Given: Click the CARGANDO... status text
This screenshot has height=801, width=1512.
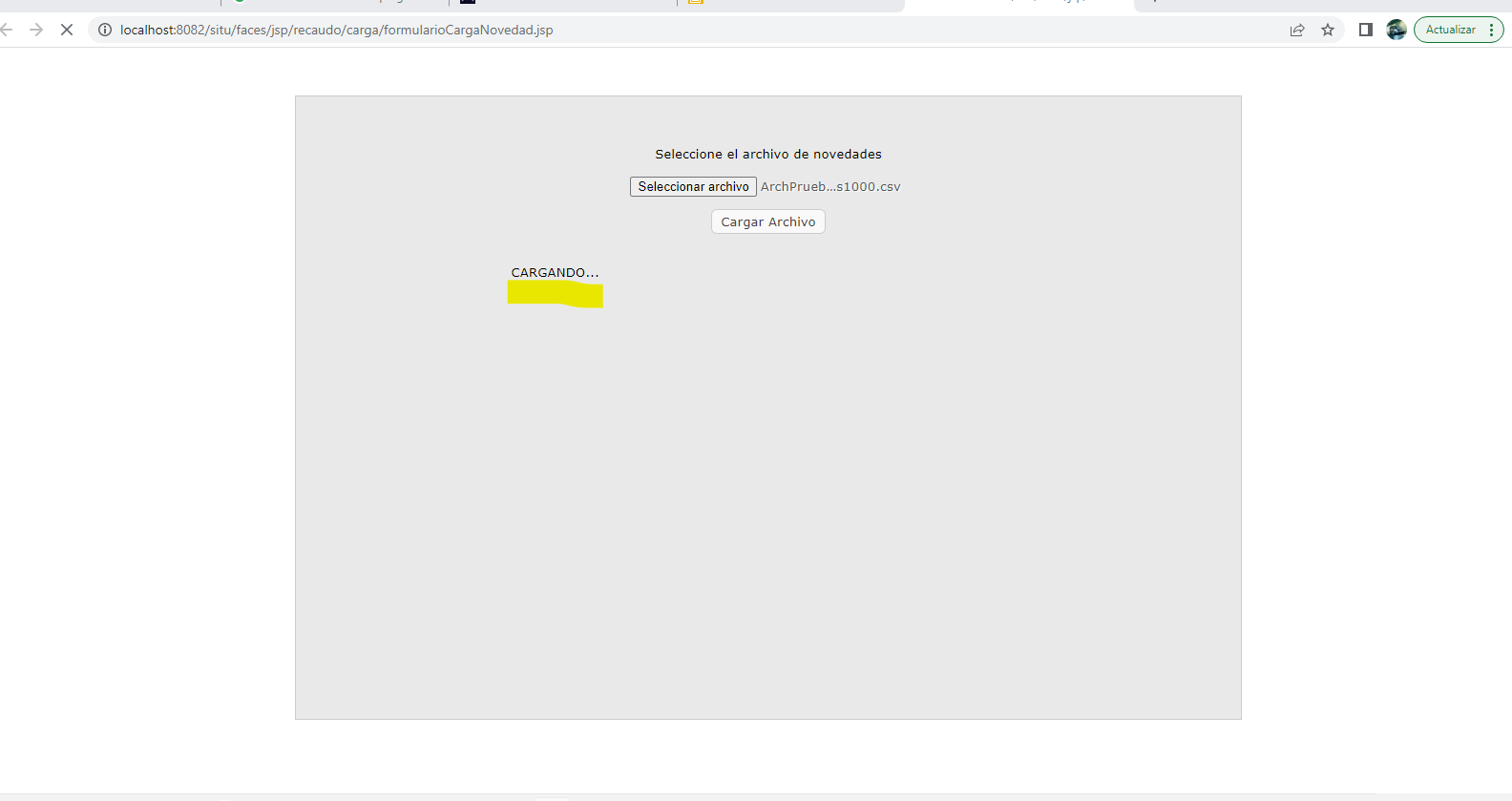Looking at the screenshot, I should tap(555, 273).
